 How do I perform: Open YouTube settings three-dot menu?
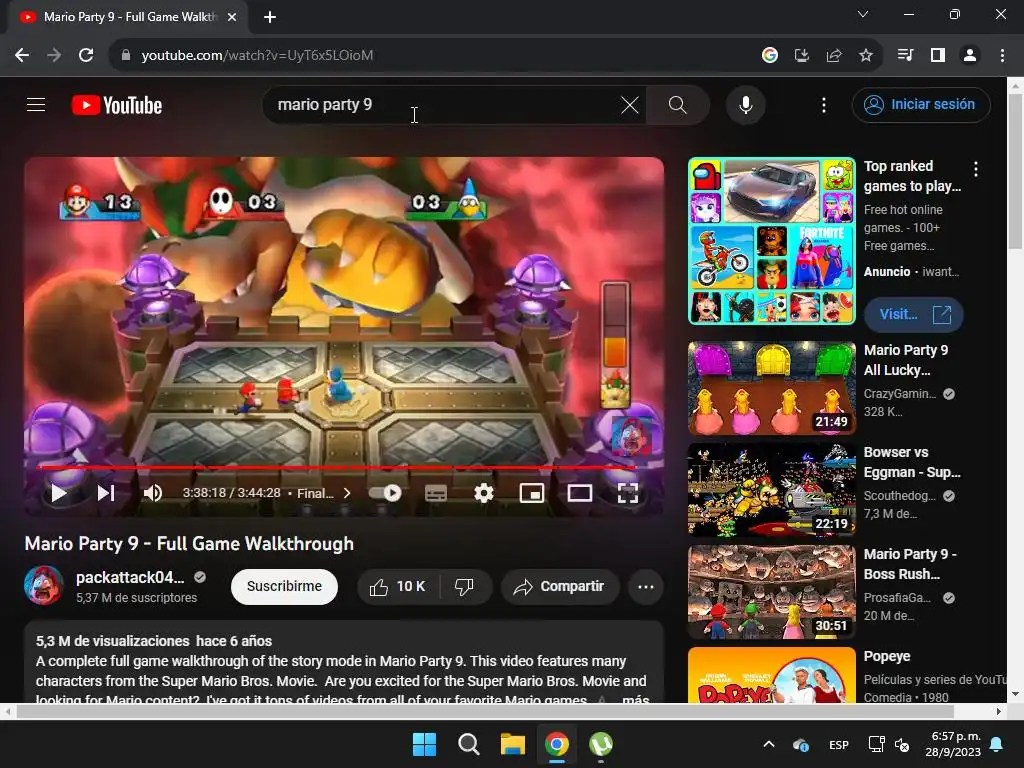pyautogui.click(x=824, y=104)
